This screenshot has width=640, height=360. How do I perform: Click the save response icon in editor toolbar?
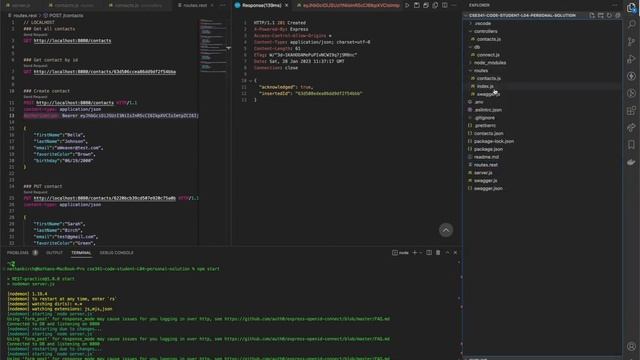[416, 5]
